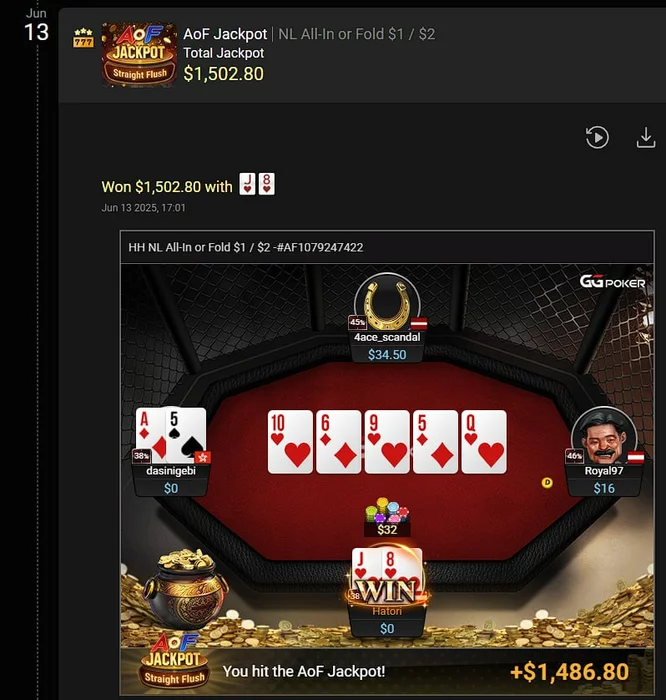Click the Hatori WIN banner

(387, 592)
